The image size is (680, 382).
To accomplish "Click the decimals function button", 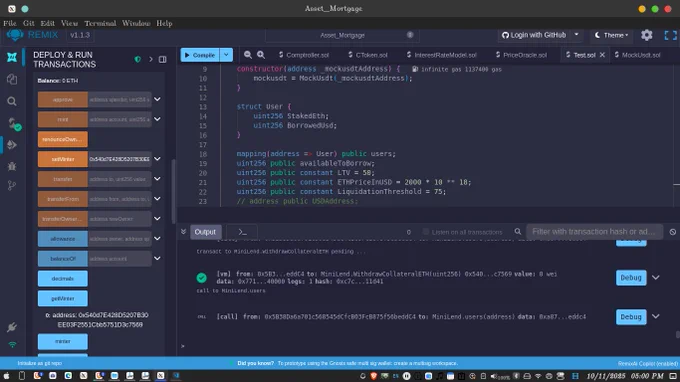I will 62,279.
